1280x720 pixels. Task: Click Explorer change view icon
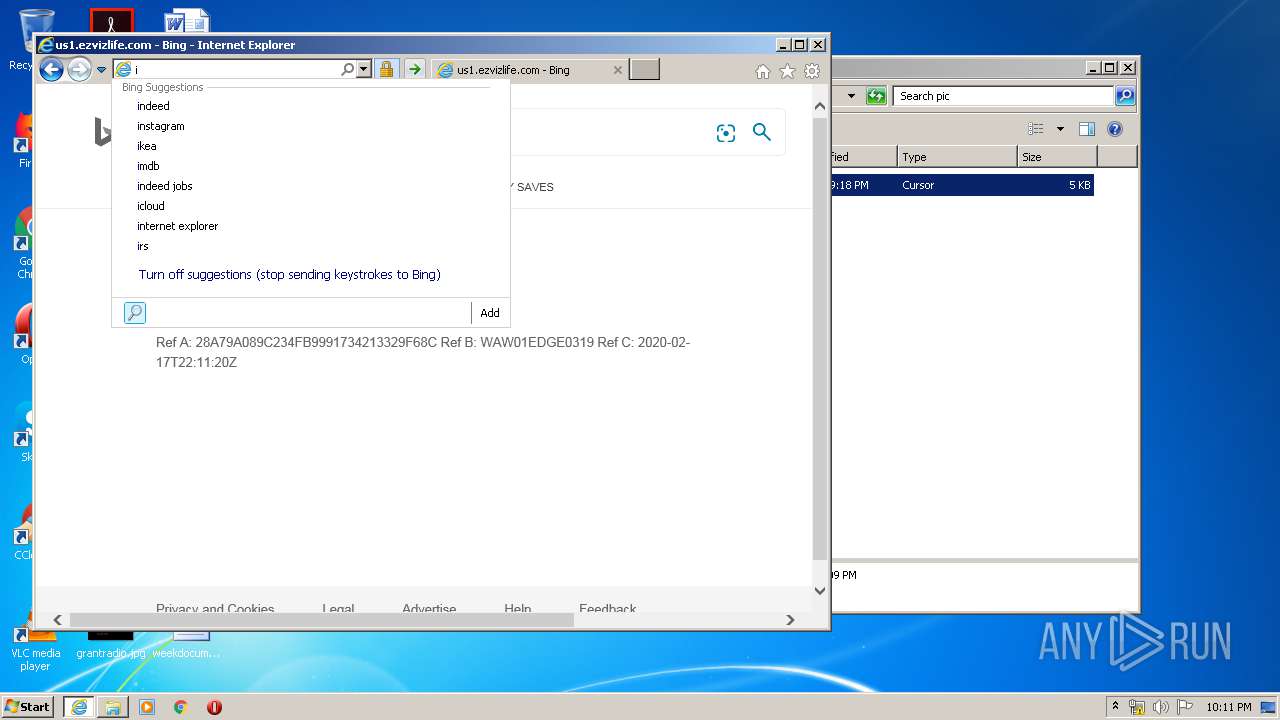point(1036,129)
